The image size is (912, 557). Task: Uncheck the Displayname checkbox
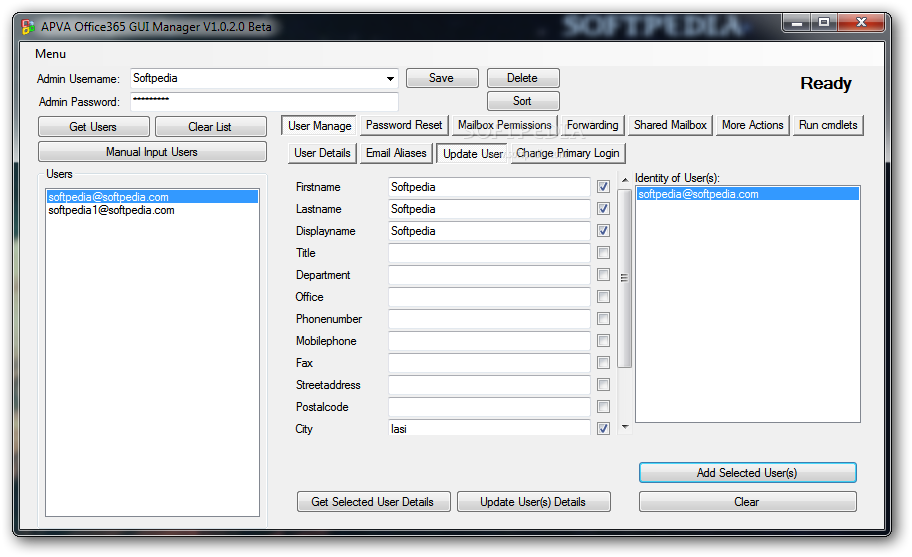pos(603,231)
